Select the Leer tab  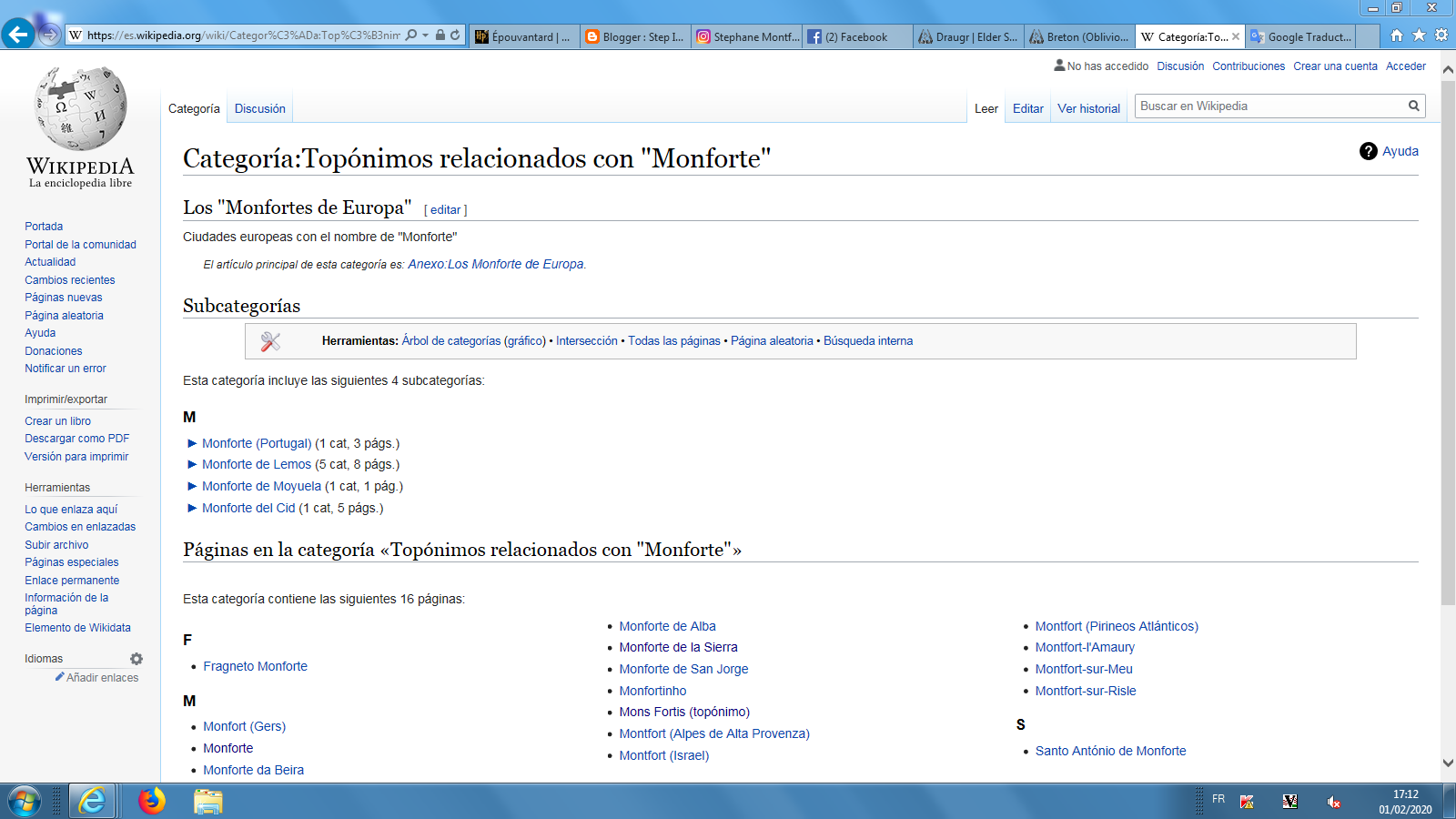coord(986,108)
